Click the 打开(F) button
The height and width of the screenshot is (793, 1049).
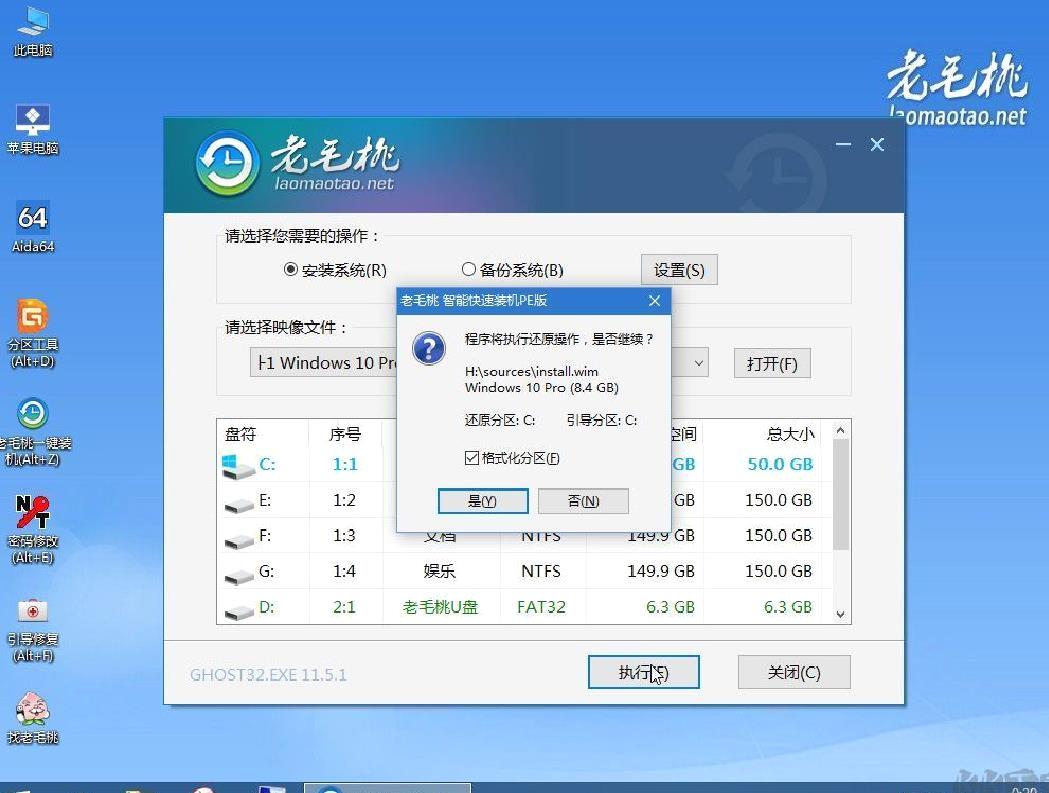[x=772, y=363]
